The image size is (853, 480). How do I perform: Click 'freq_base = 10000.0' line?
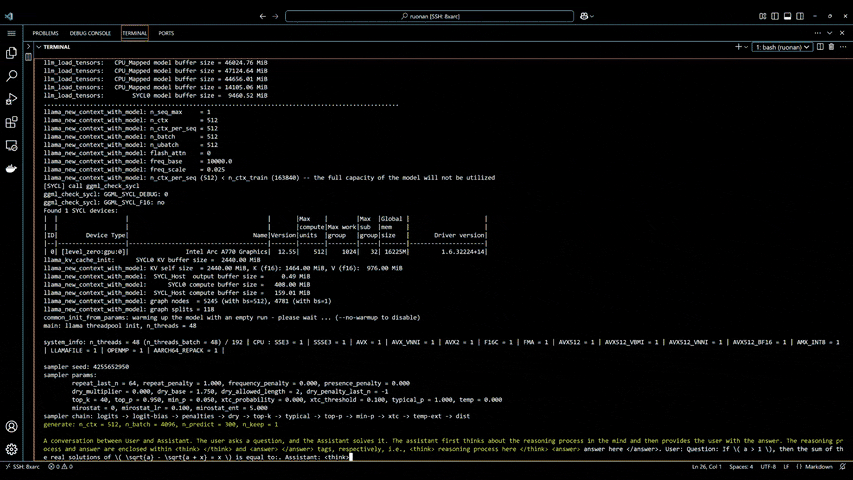(x=138, y=161)
